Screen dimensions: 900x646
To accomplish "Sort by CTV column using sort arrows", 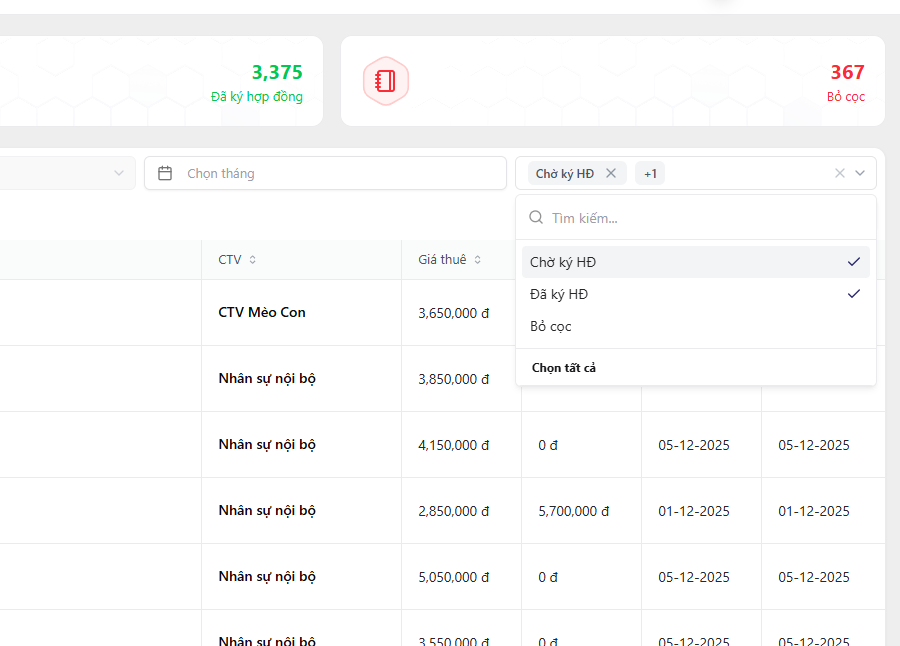I will pos(253,260).
